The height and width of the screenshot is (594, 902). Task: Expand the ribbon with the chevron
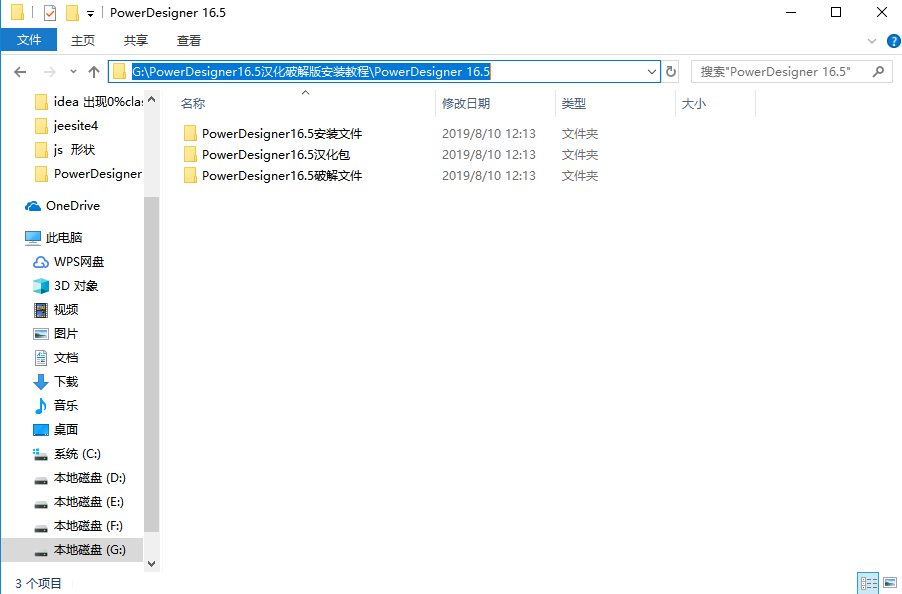click(872, 41)
